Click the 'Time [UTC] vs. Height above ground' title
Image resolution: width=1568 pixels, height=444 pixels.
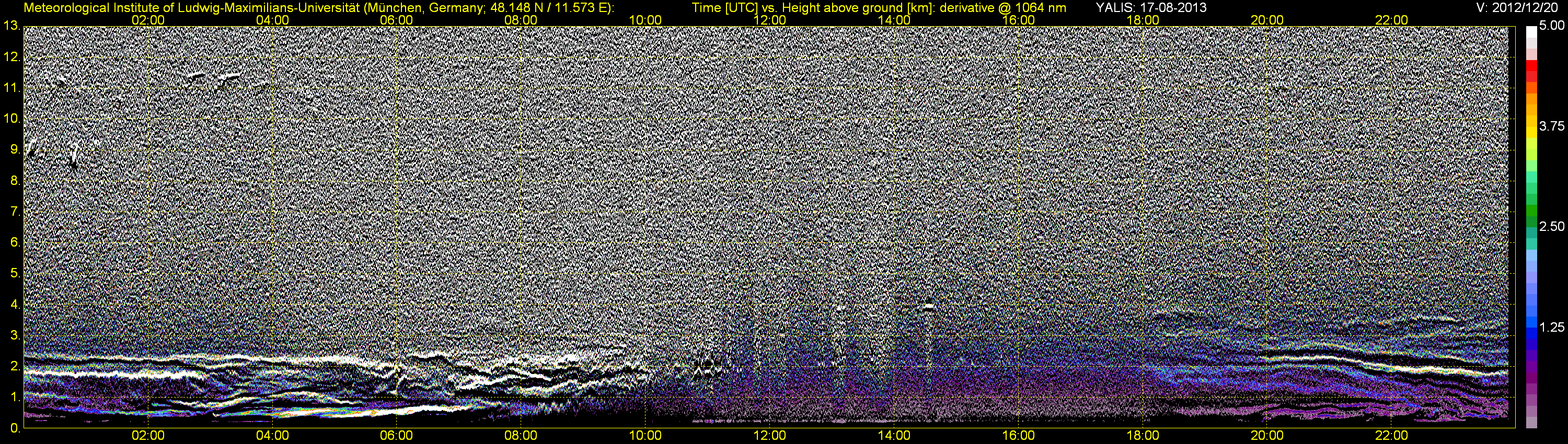(x=879, y=8)
